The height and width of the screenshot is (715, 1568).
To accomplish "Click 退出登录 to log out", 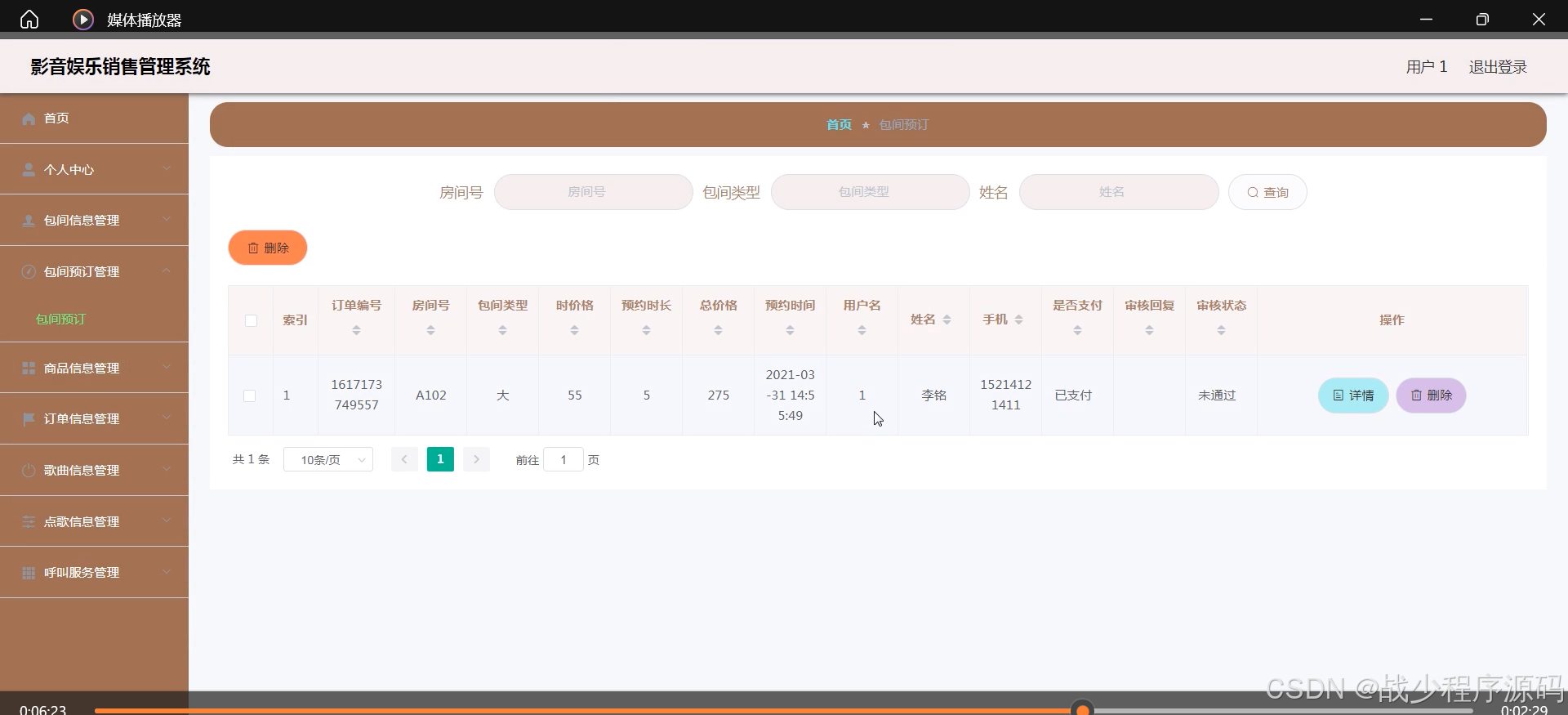I will [x=1498, y=67].
